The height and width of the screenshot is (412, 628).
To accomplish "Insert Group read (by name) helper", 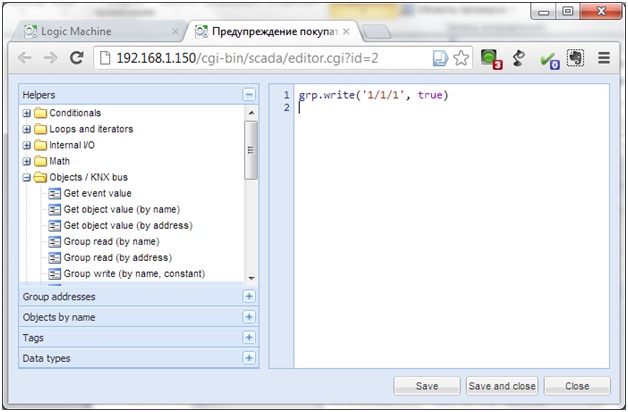I will click(111, 241).
